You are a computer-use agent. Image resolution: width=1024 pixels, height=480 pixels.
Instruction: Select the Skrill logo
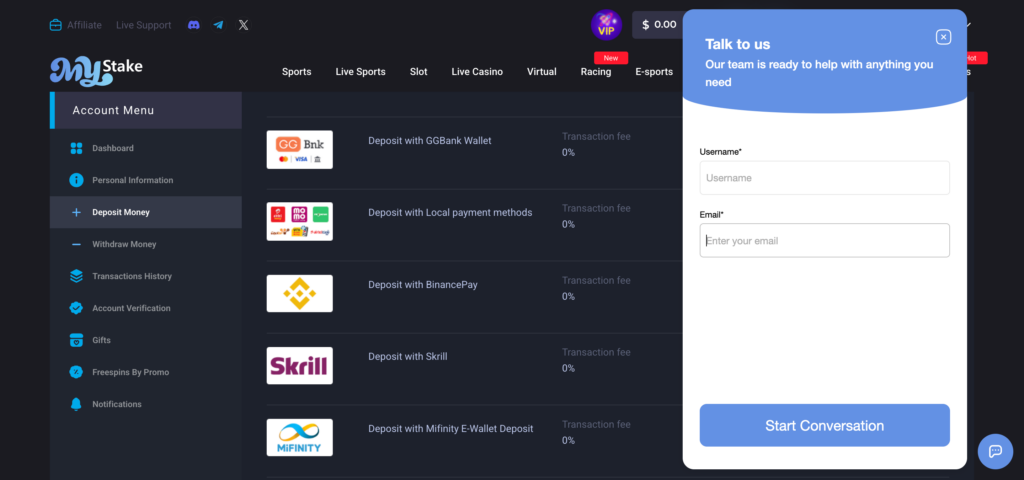click(300, 366)
